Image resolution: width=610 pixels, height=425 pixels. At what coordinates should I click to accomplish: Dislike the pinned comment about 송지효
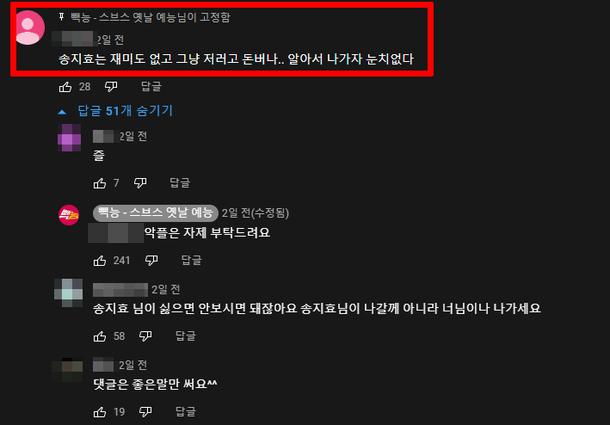pos(111,87)
